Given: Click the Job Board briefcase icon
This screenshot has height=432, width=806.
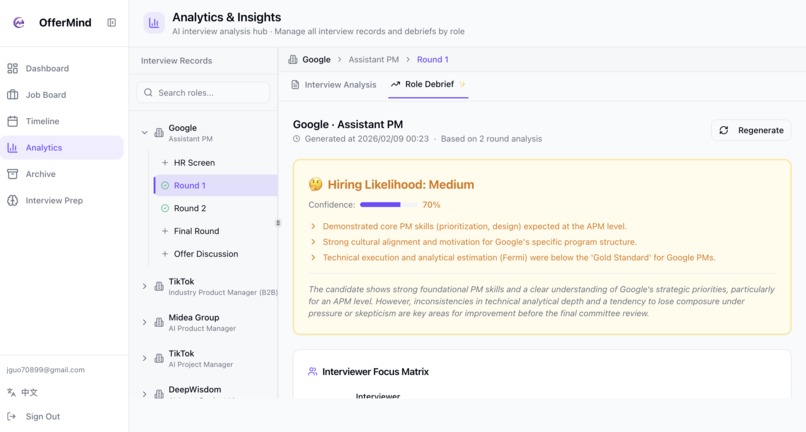Looking at the screenshot, I should (x=12, y=95).
